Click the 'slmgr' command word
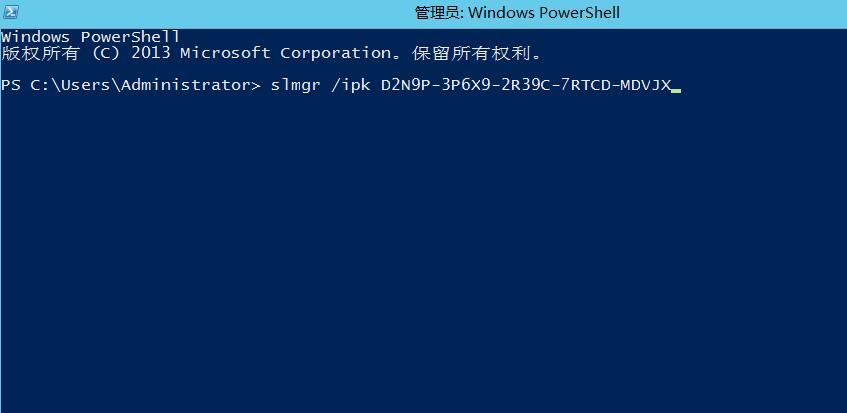The image size is (847, 413). [295, 86]
